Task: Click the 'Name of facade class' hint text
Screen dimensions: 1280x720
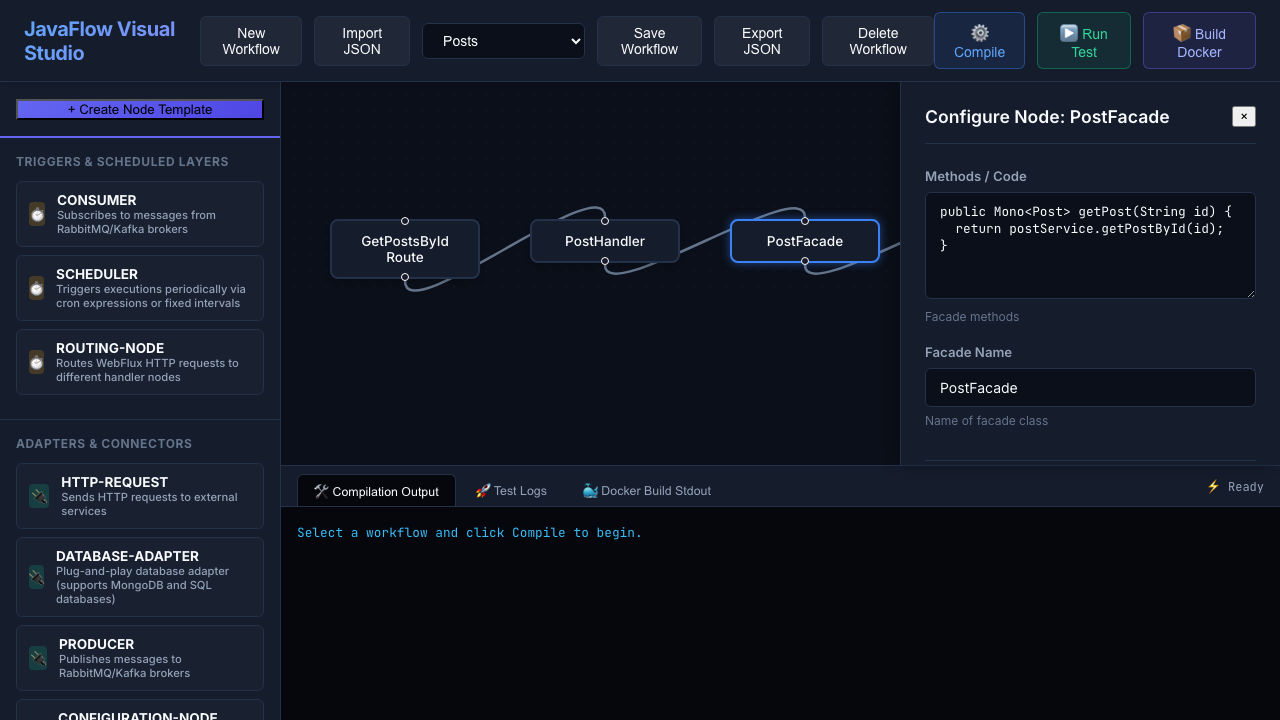Action: (x=986, y=421)
